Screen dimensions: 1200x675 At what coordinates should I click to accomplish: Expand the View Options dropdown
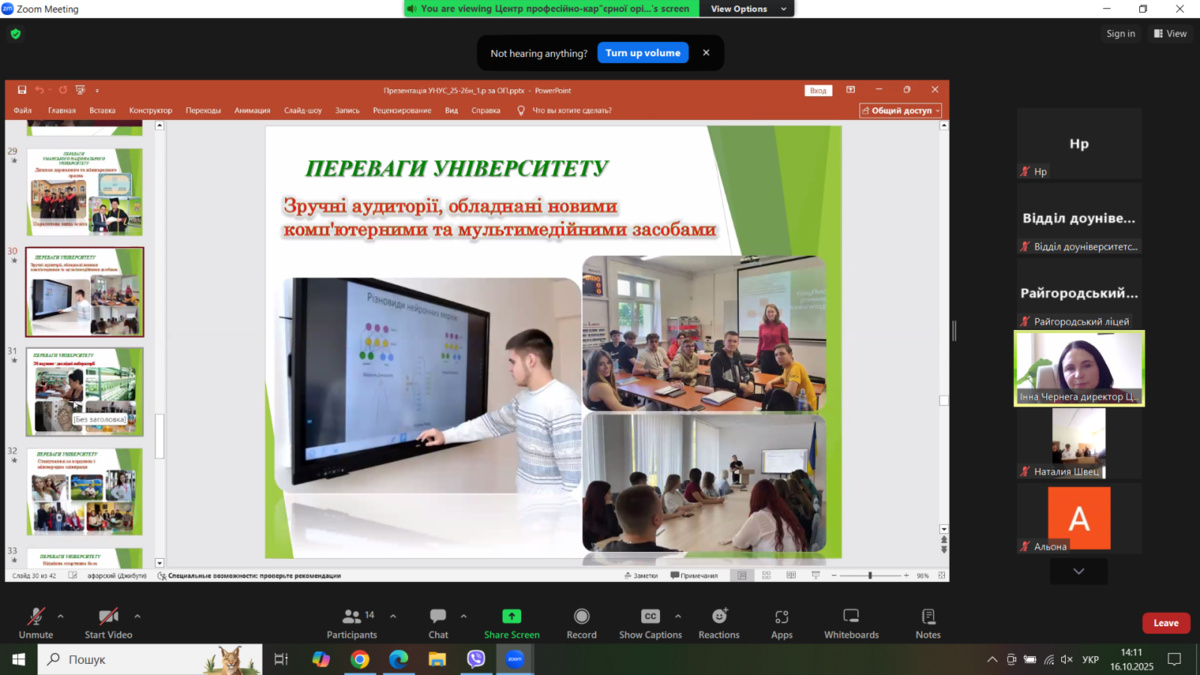(750, 9)
